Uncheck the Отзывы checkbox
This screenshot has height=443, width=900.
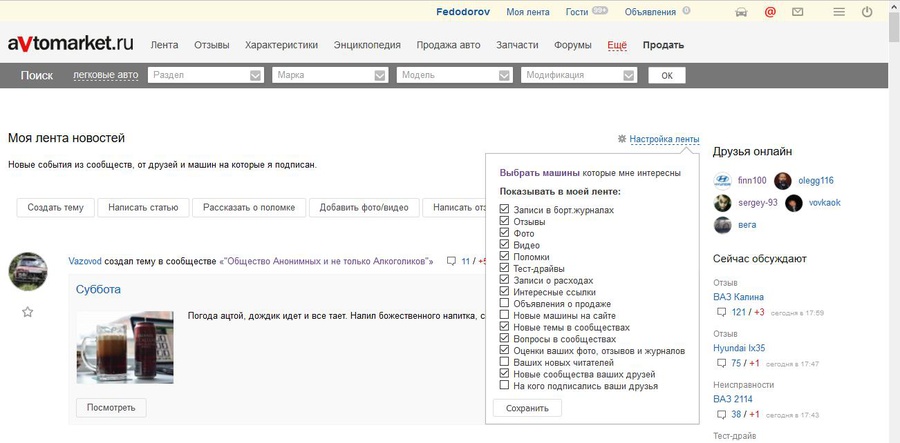[504, 221]
